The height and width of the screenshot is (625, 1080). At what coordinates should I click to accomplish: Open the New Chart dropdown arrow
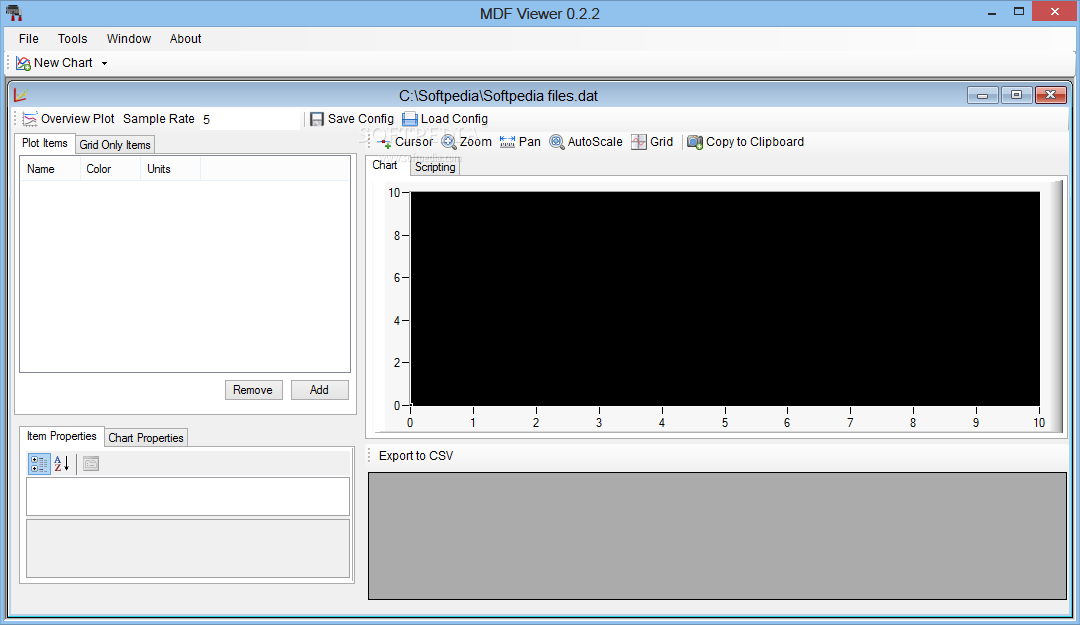pyautogui.click(x=105, y=63)
